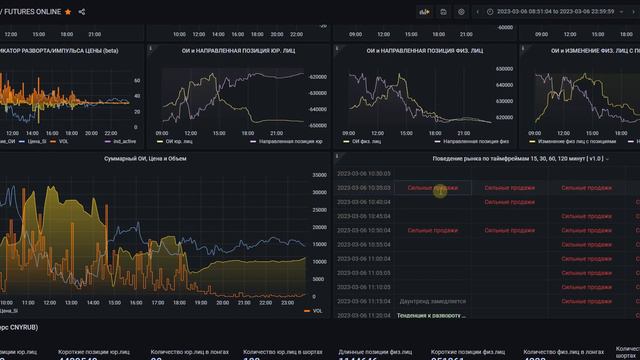This screenshot has height=360, width=640.
Task: Click Сильные продажи in third column, 10:45:04 row
Action: [587, 216]
